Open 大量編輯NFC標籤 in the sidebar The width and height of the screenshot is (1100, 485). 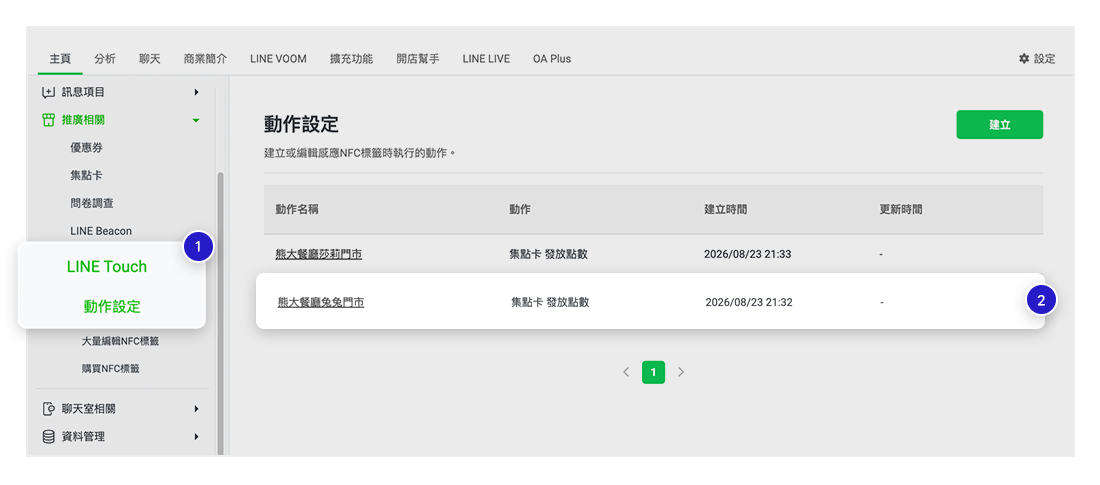121,341
